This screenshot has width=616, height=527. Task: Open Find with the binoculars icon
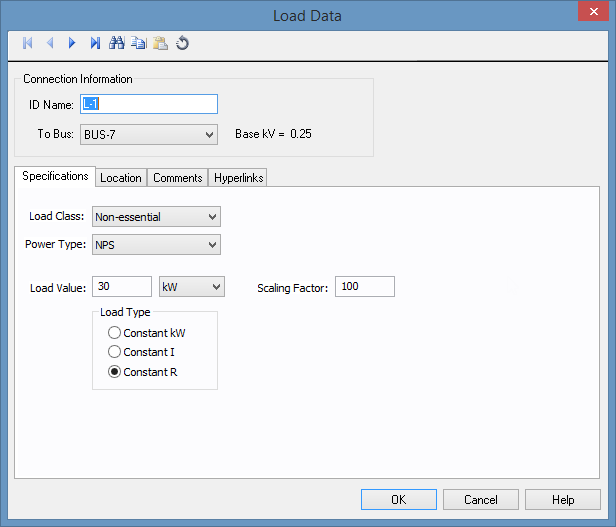(x=117, y=43)
